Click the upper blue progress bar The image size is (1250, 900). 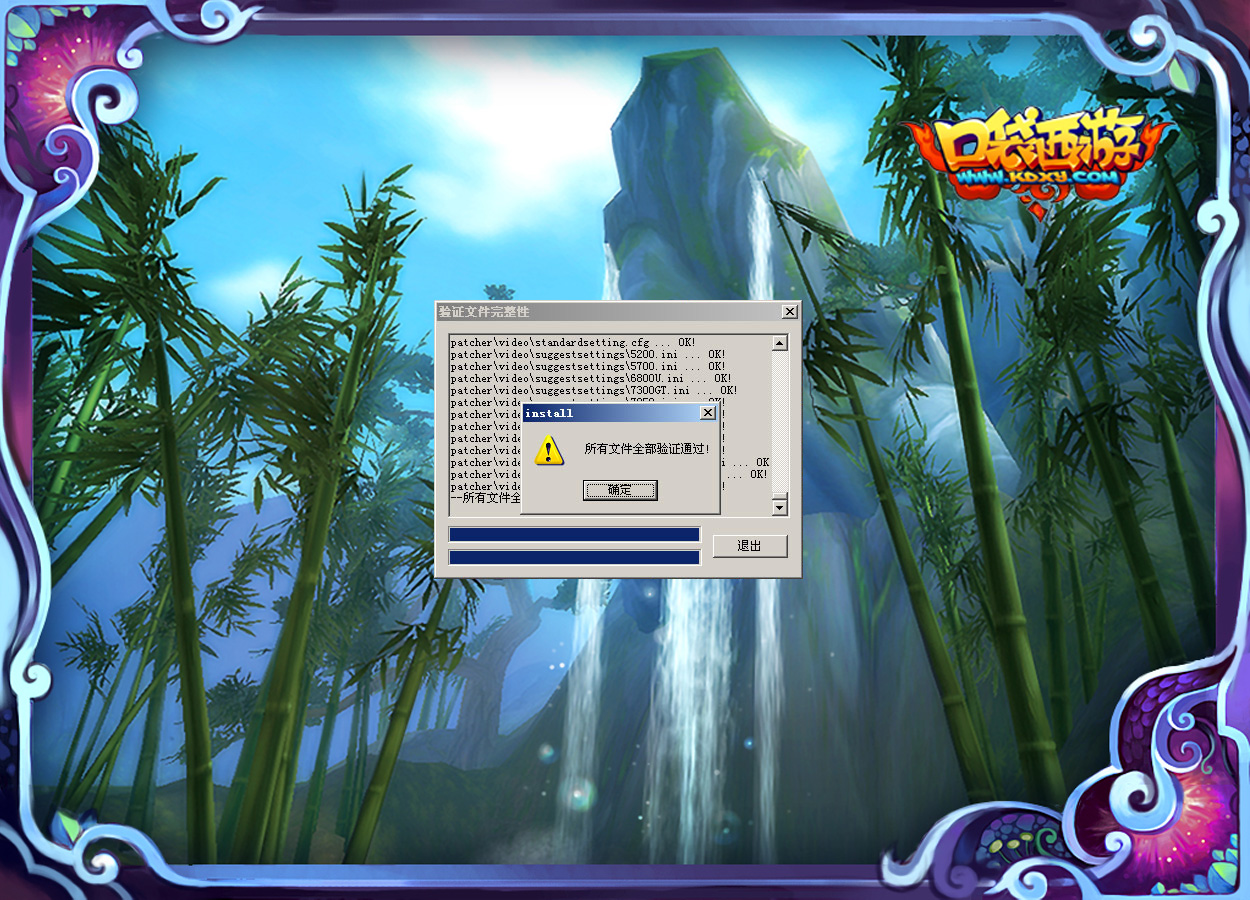574,535
